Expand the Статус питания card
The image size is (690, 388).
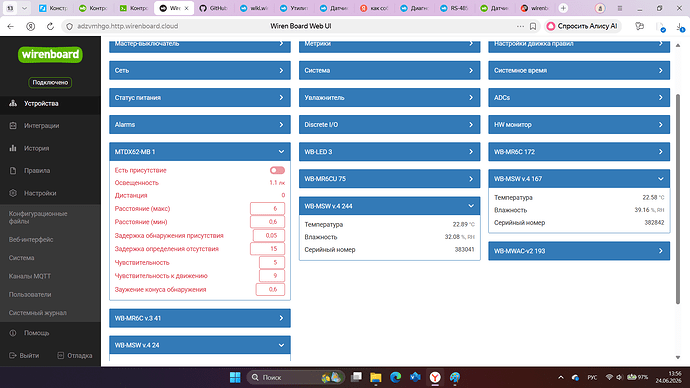(200, 98)
